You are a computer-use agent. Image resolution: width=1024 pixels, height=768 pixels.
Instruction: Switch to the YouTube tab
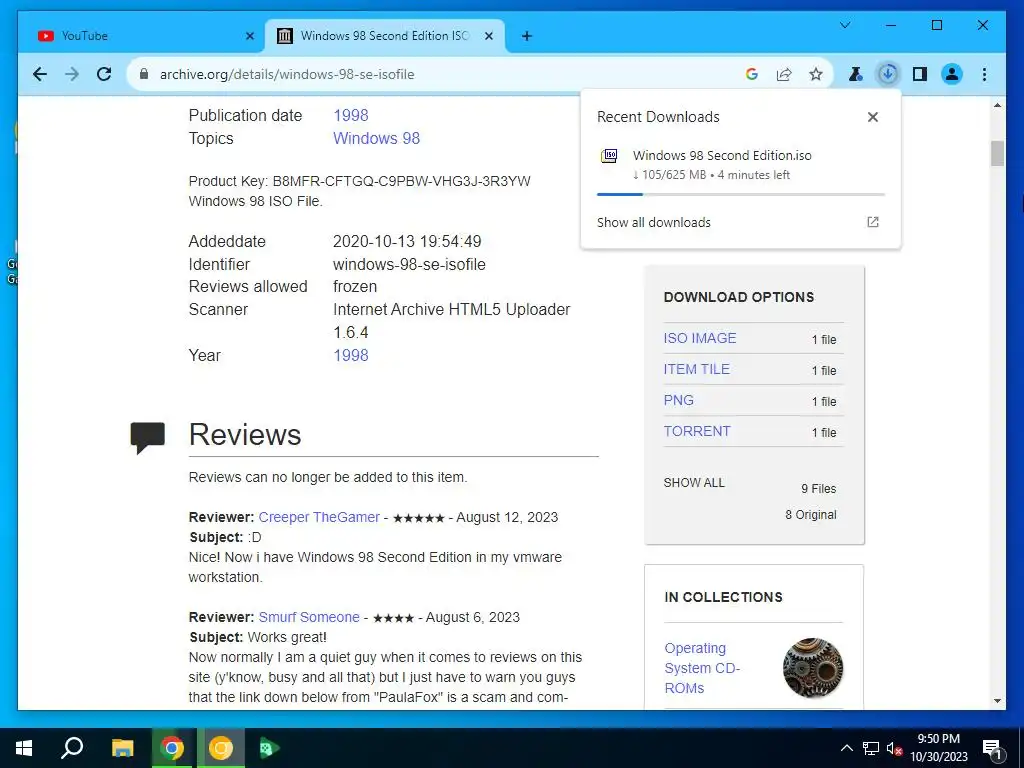pyautogui.click(x=140, y=36)
